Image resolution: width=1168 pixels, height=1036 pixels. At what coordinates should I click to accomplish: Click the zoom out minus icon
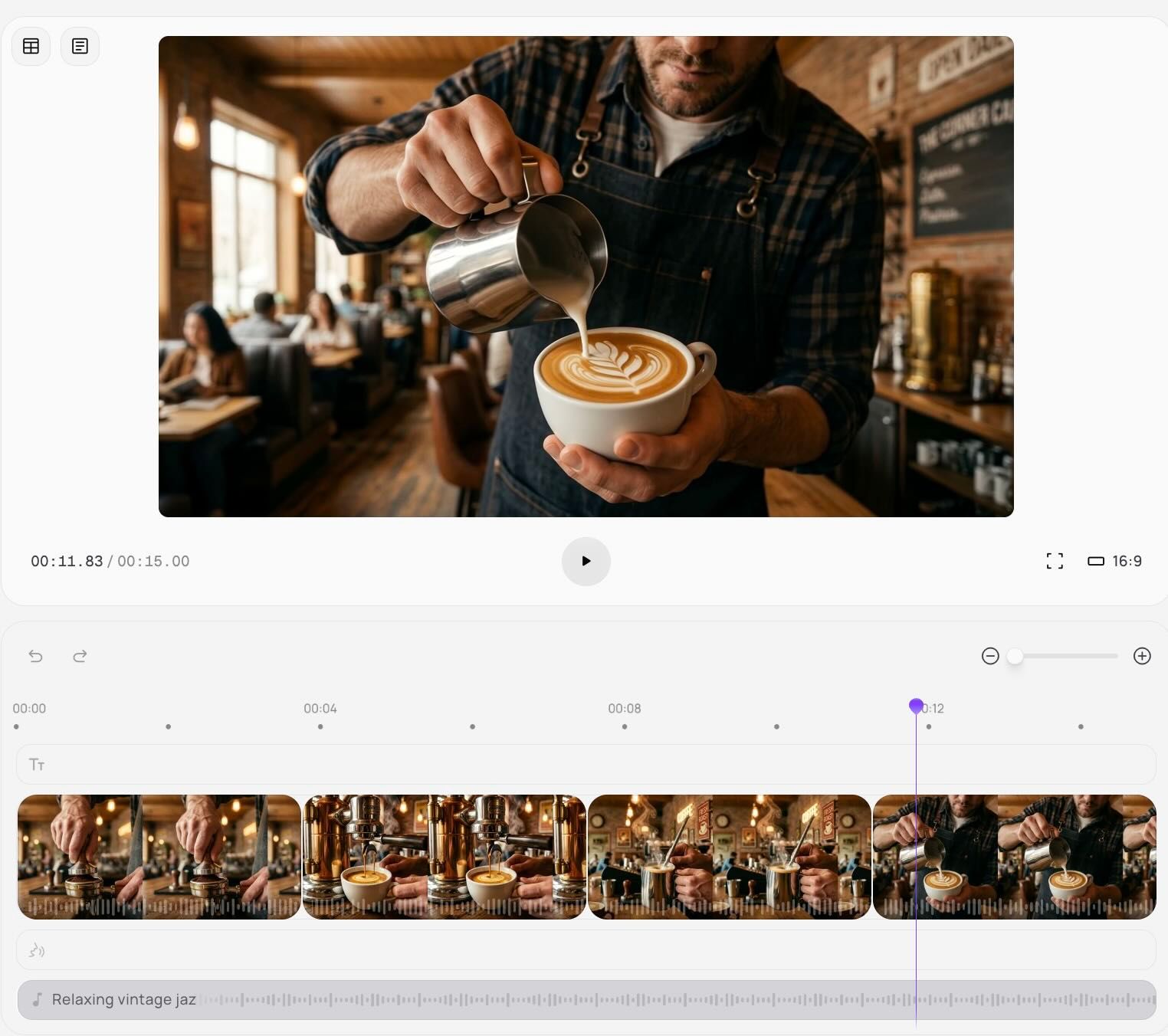[x=990, y=656]
